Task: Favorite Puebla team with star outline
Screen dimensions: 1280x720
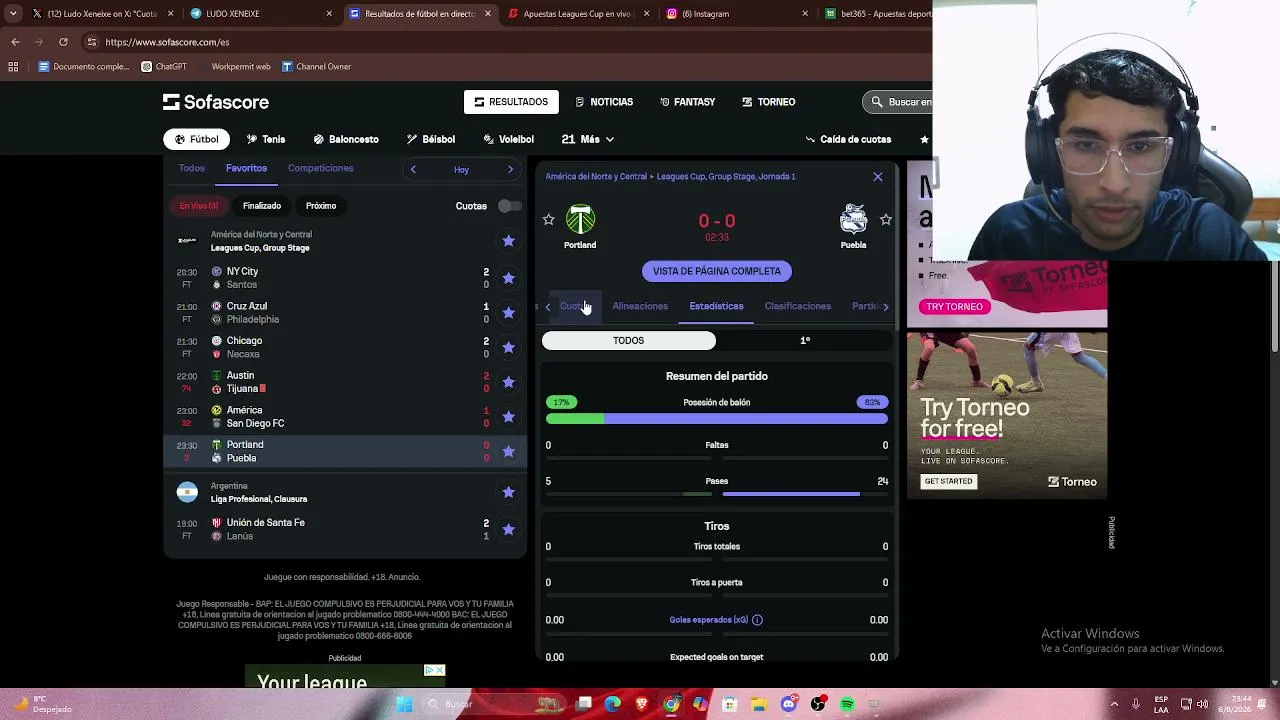Action: pyautogui.click(x=885, y=219)
